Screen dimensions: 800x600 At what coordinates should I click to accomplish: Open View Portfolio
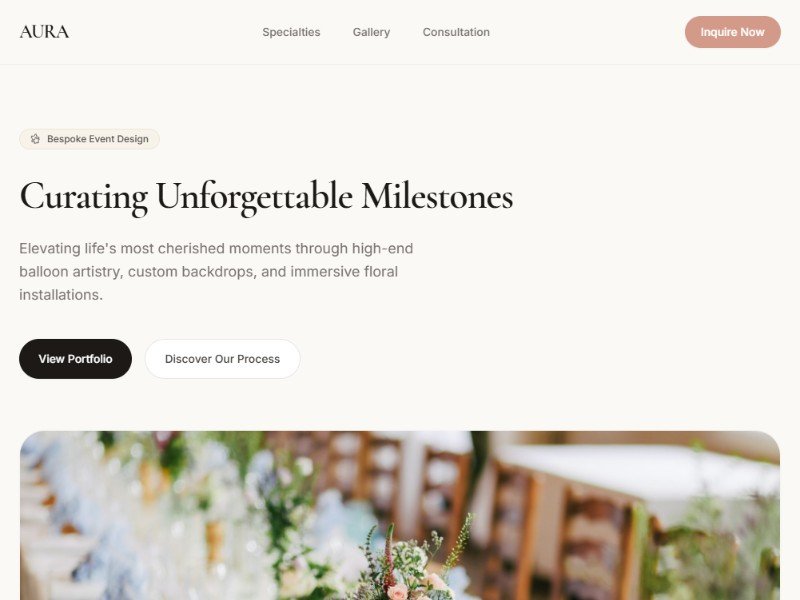(76, 359)
